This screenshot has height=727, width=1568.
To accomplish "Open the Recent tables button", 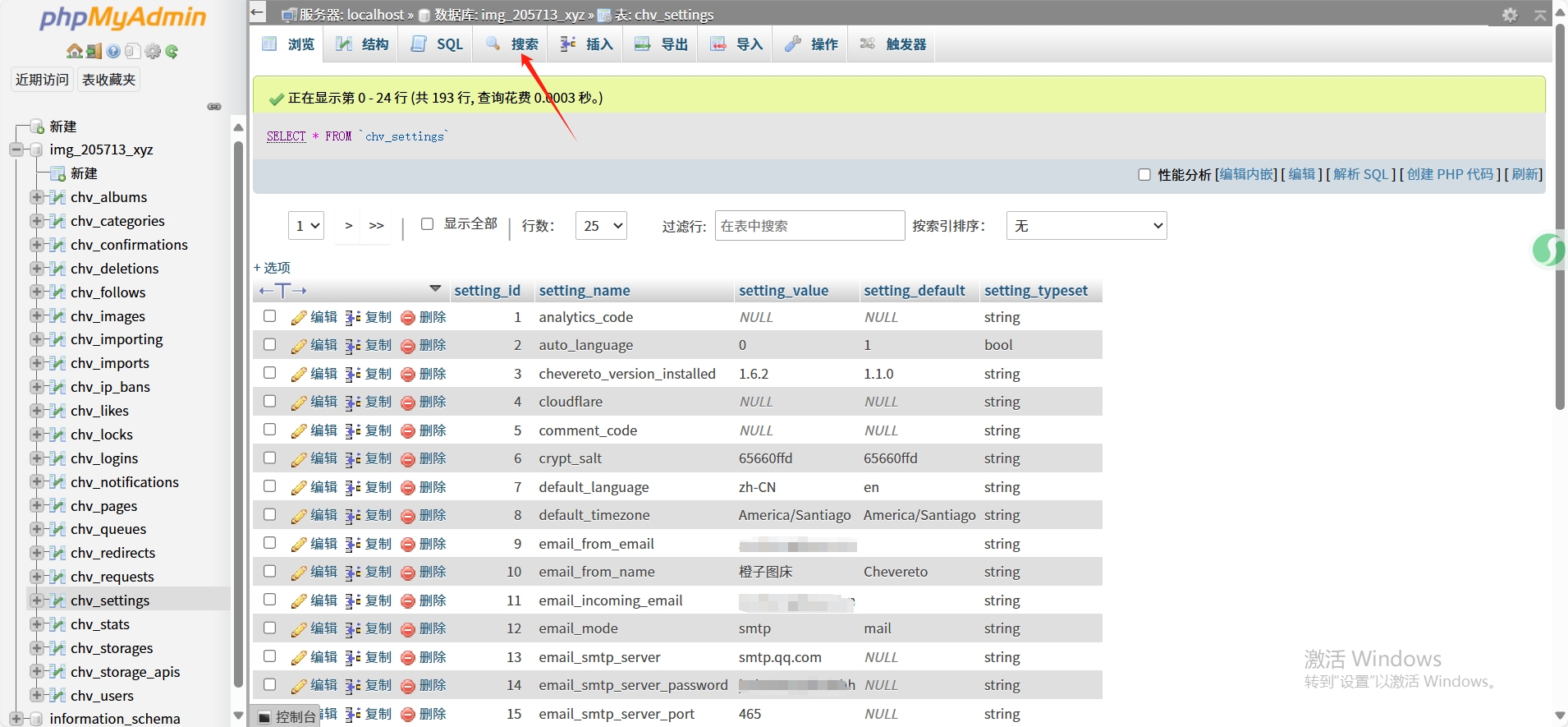I will tap(42, 80).
